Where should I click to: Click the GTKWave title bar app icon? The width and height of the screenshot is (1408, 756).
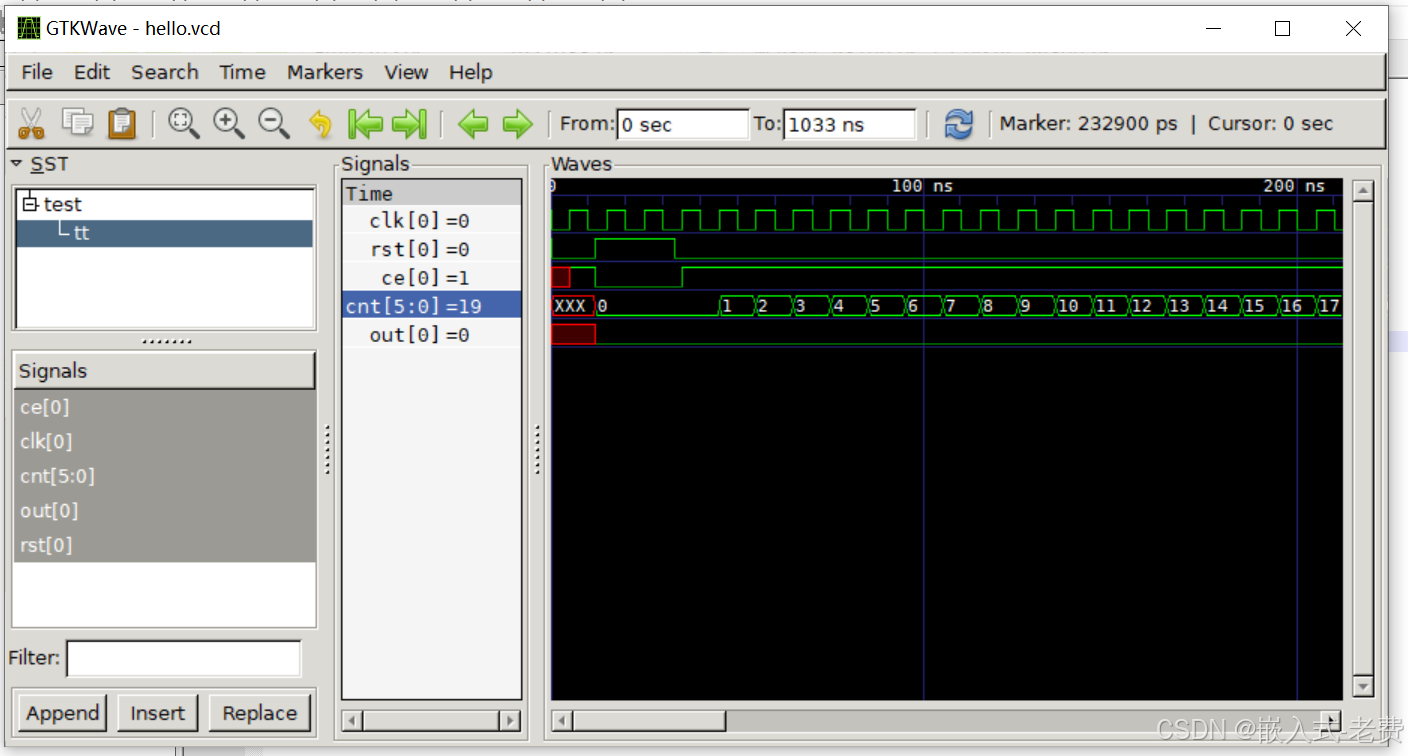tap(29, 28)
